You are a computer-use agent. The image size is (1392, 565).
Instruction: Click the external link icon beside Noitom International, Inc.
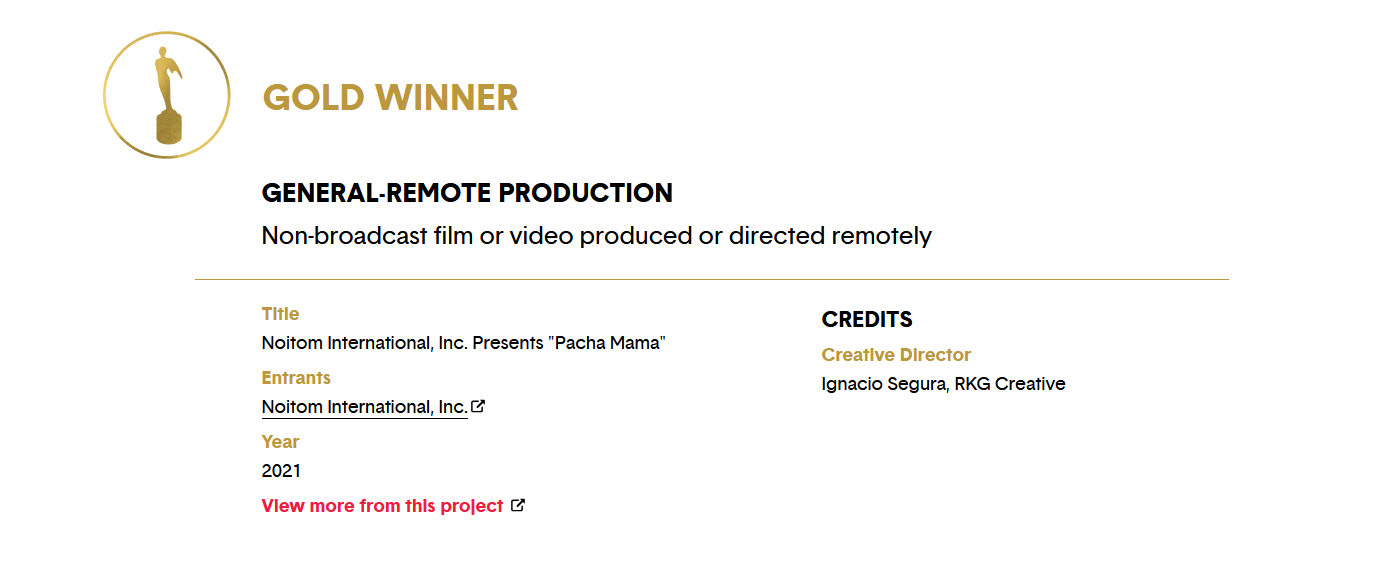coord(479,406)
